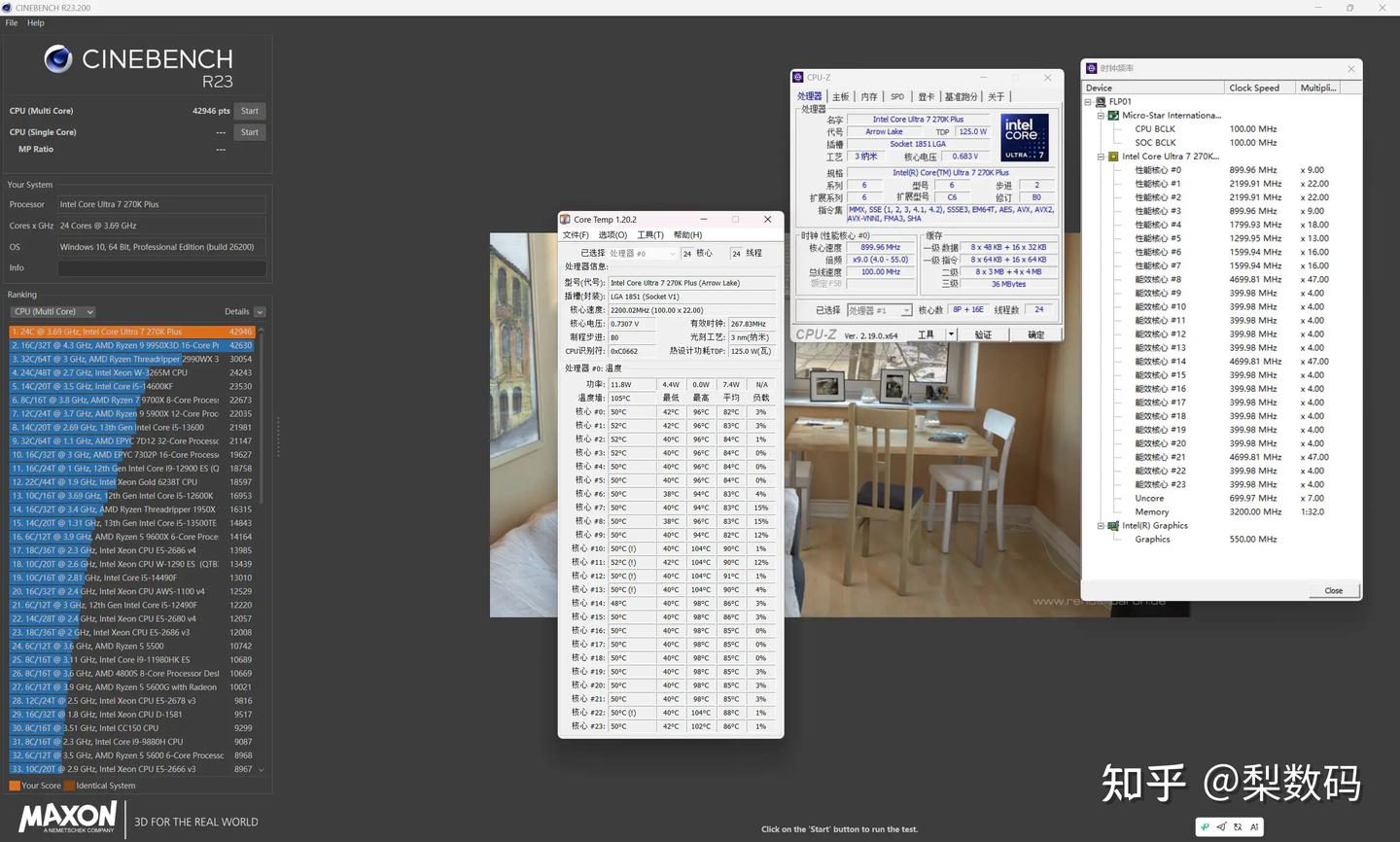The width and height of the screenshot is (1400, 842).
Task: Click the 42946 pts multi core score
Action: coord(211,111)
